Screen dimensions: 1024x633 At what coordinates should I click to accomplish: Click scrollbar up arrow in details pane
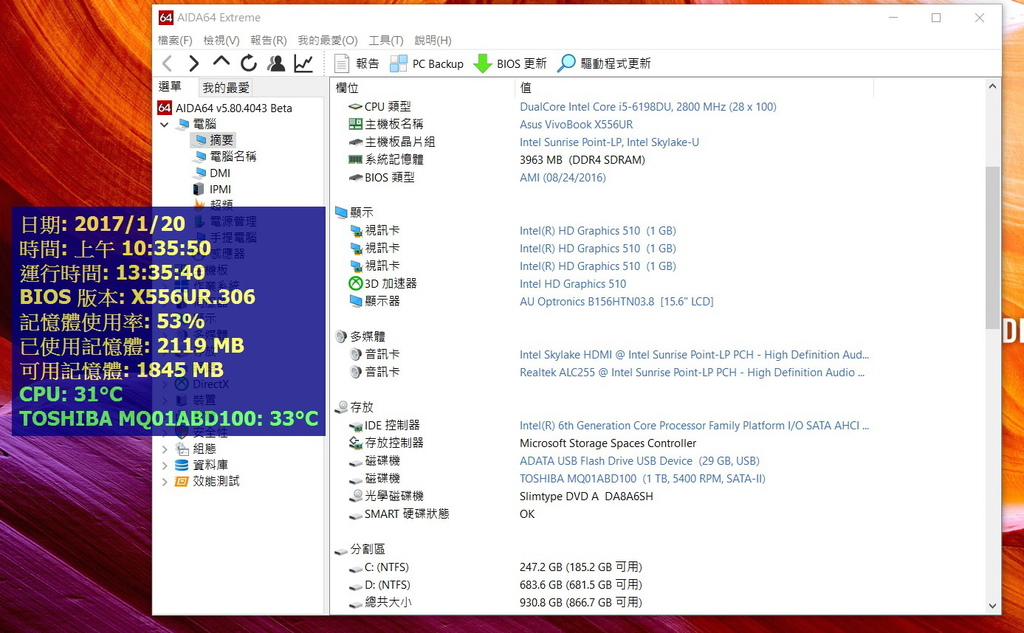click(993, 86)
